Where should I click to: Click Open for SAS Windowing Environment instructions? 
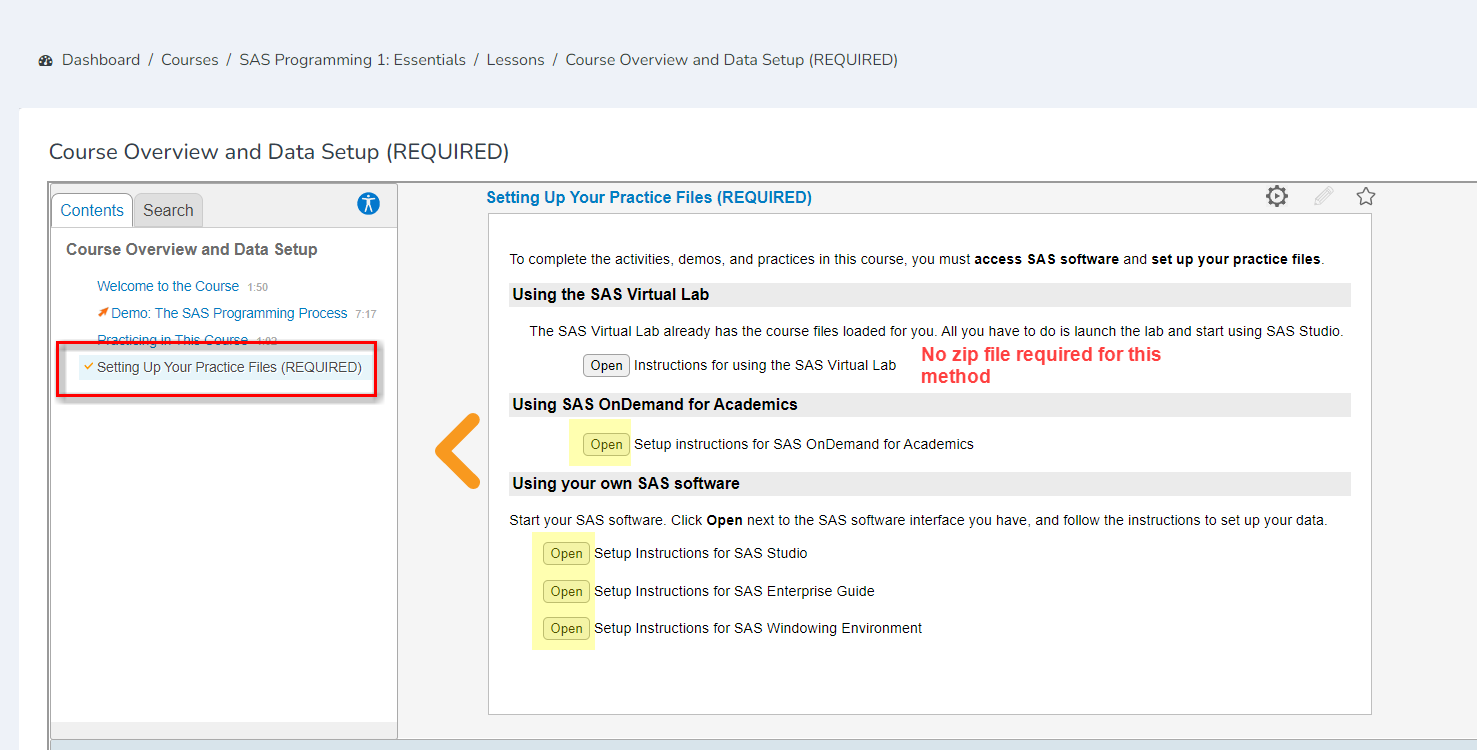[566, 628]
